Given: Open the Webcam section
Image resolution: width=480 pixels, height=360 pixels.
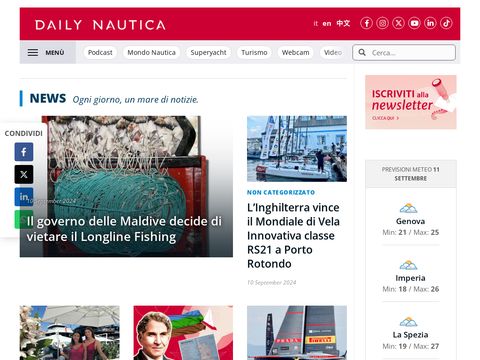Looking at the screenshot, I should (x=295, y=52).
